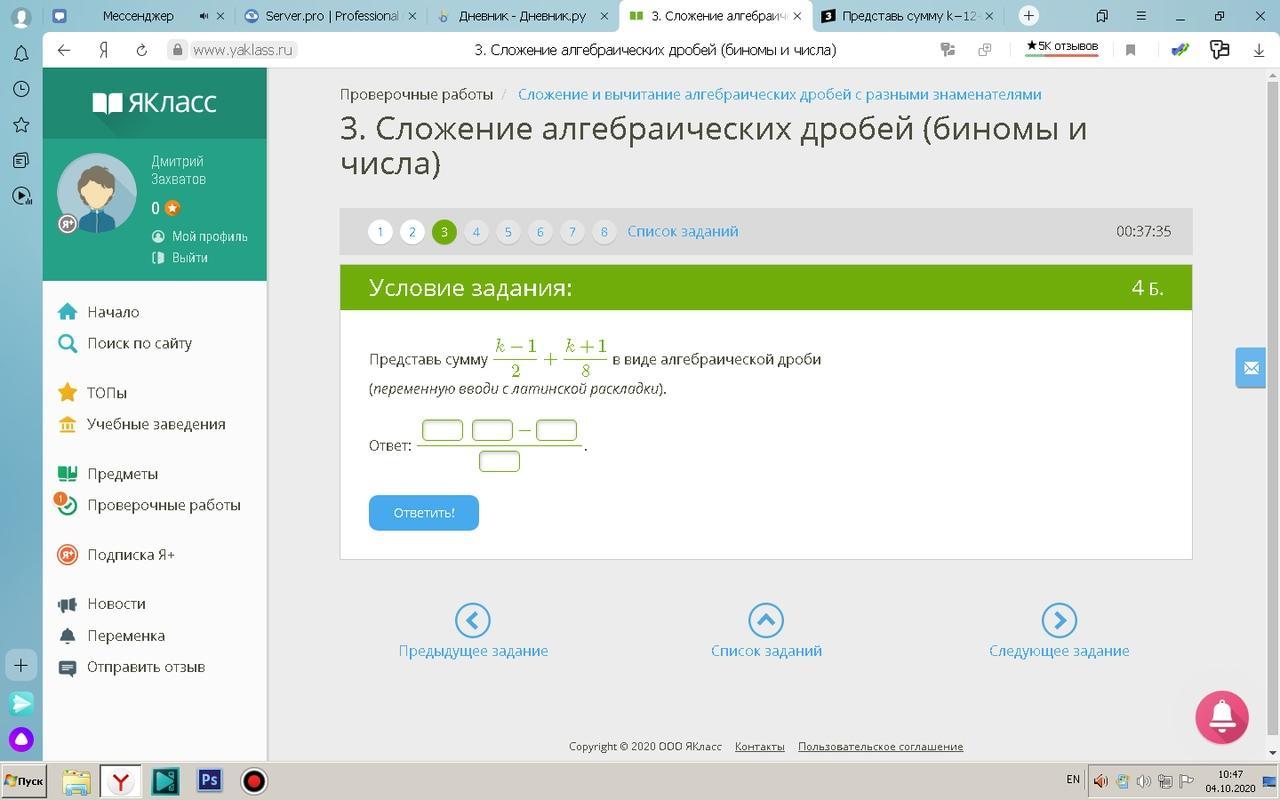This screenshot has width=1280, height=800.
Task: Click the first numerator answer box
Action: coord(442,431)
